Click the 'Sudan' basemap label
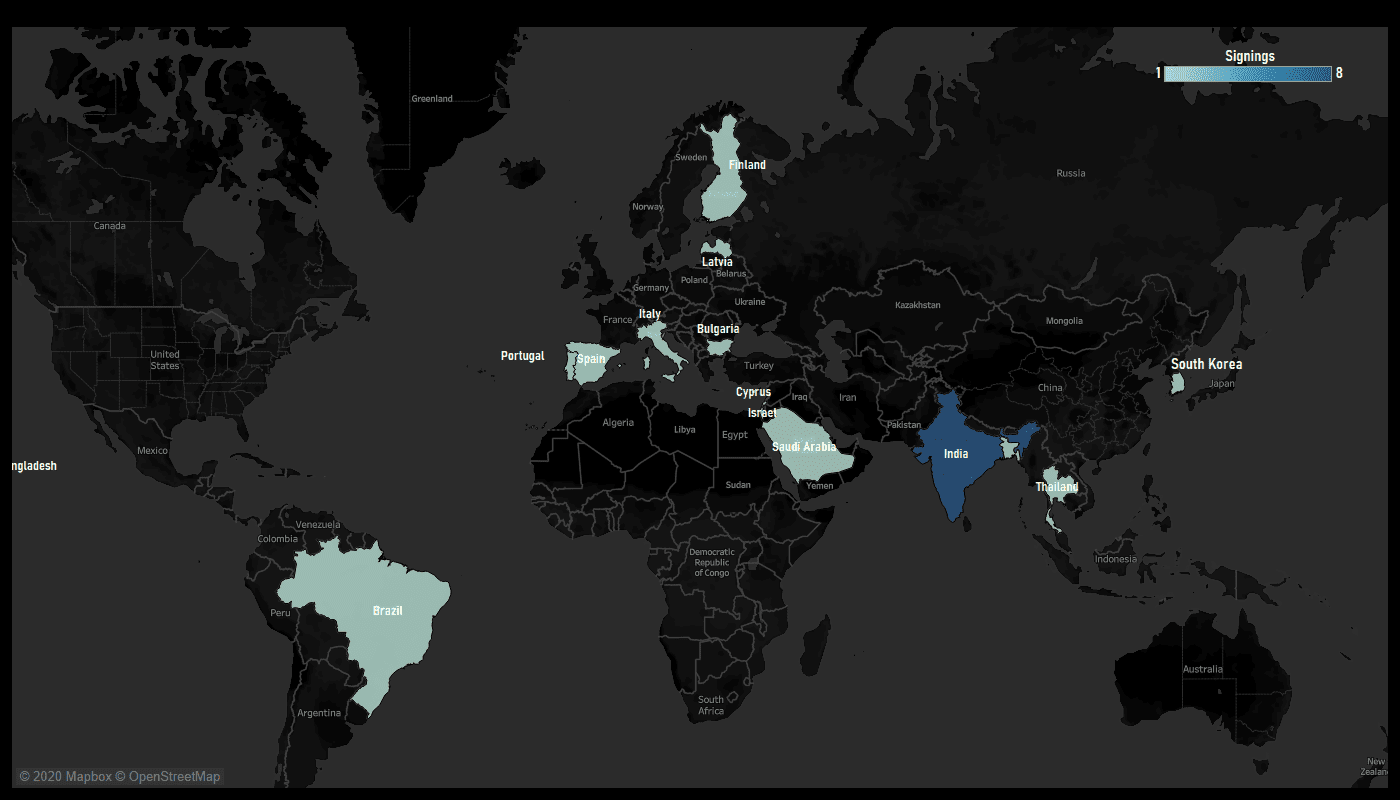The width and height of the screenshot is (1400, 800). pos(738,485)
